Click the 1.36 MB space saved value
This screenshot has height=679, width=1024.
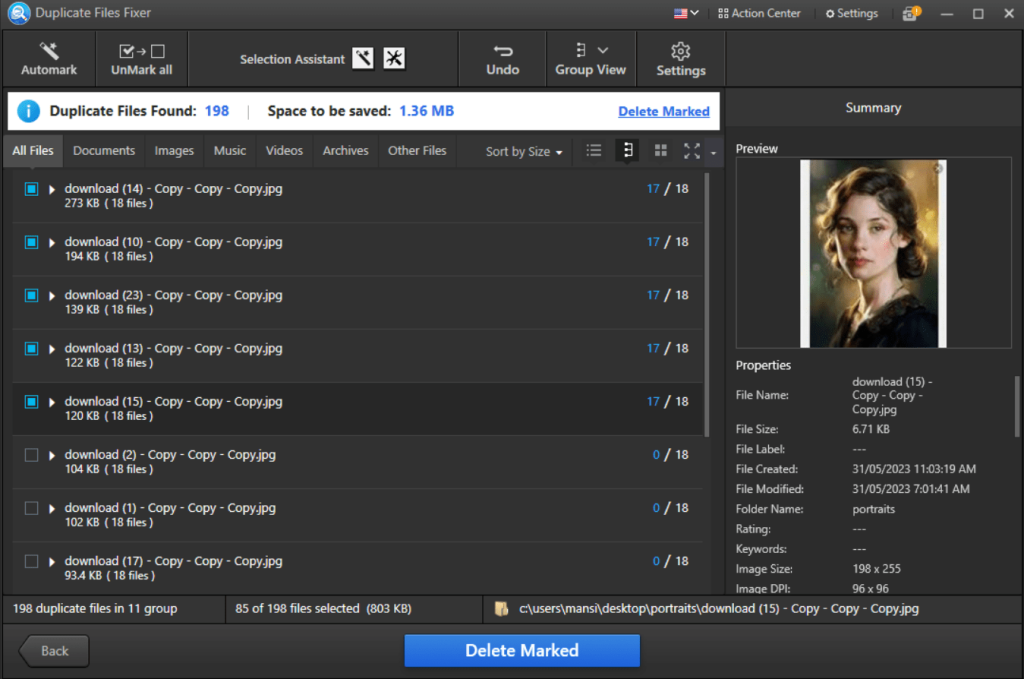426,111
